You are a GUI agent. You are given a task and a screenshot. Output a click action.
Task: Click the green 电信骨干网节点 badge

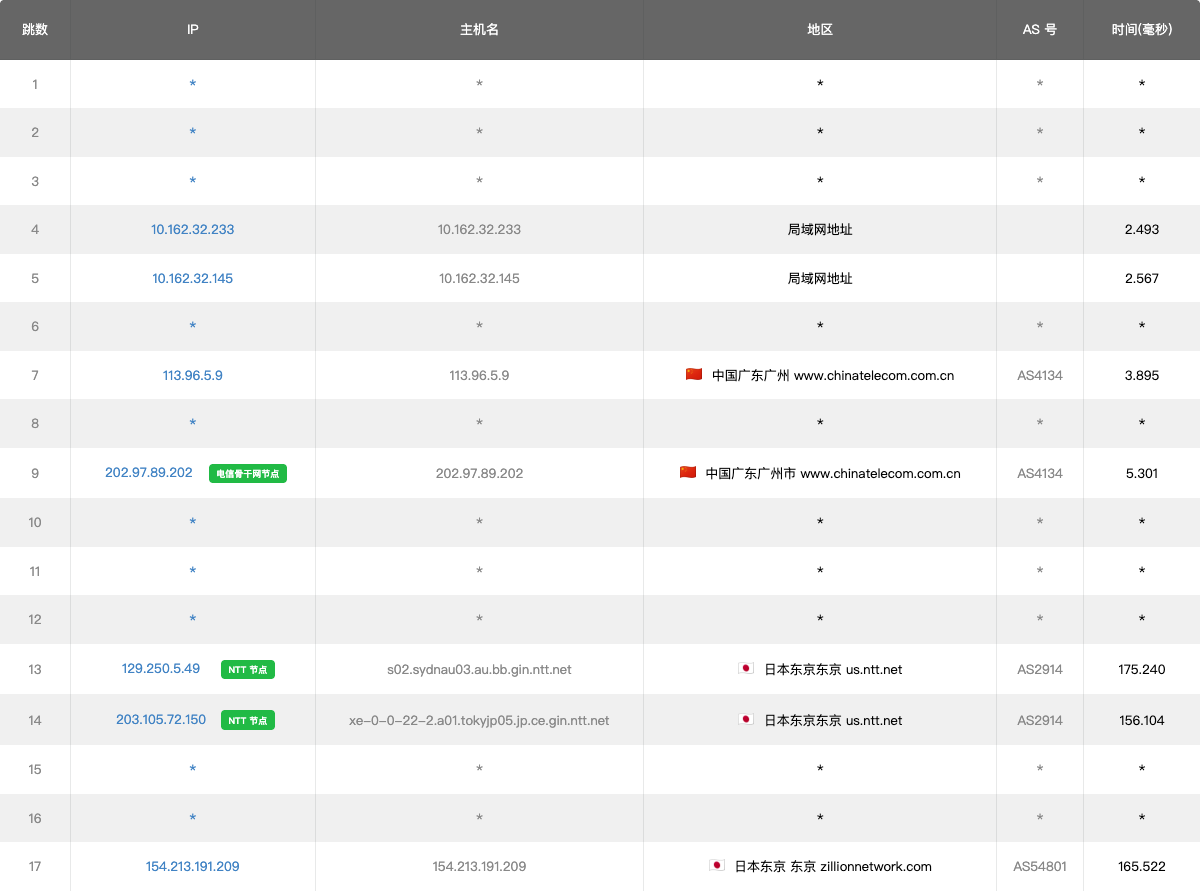[x=248, y=473]
